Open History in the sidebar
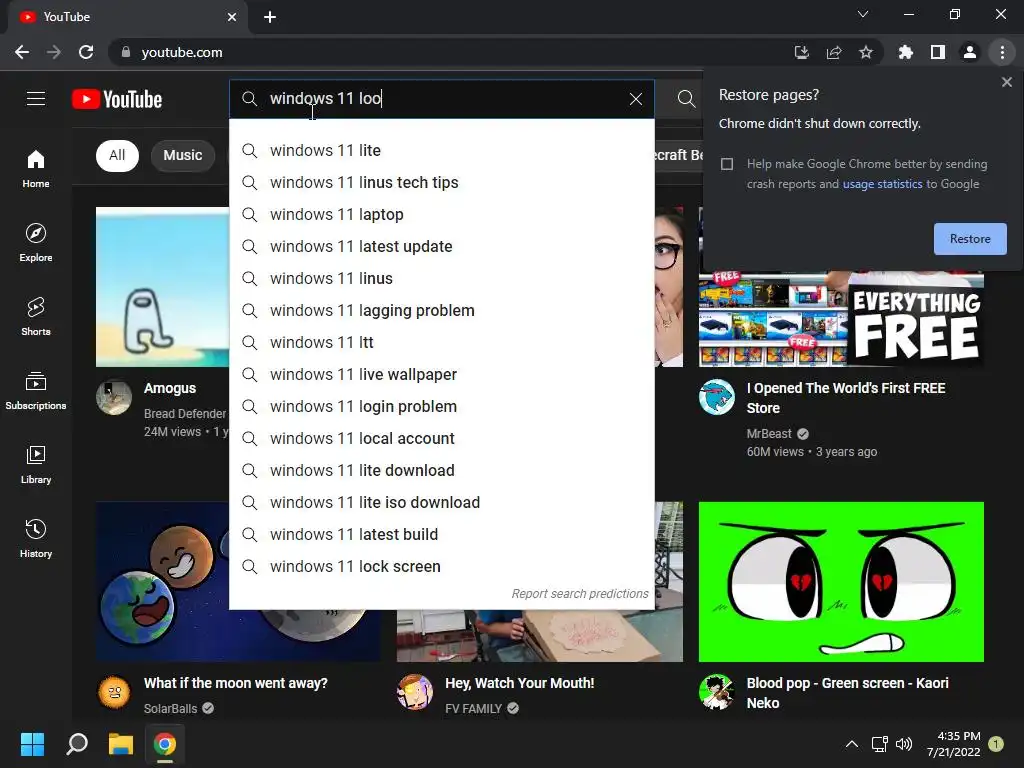The image size is (1024, 768). [36, 538]
